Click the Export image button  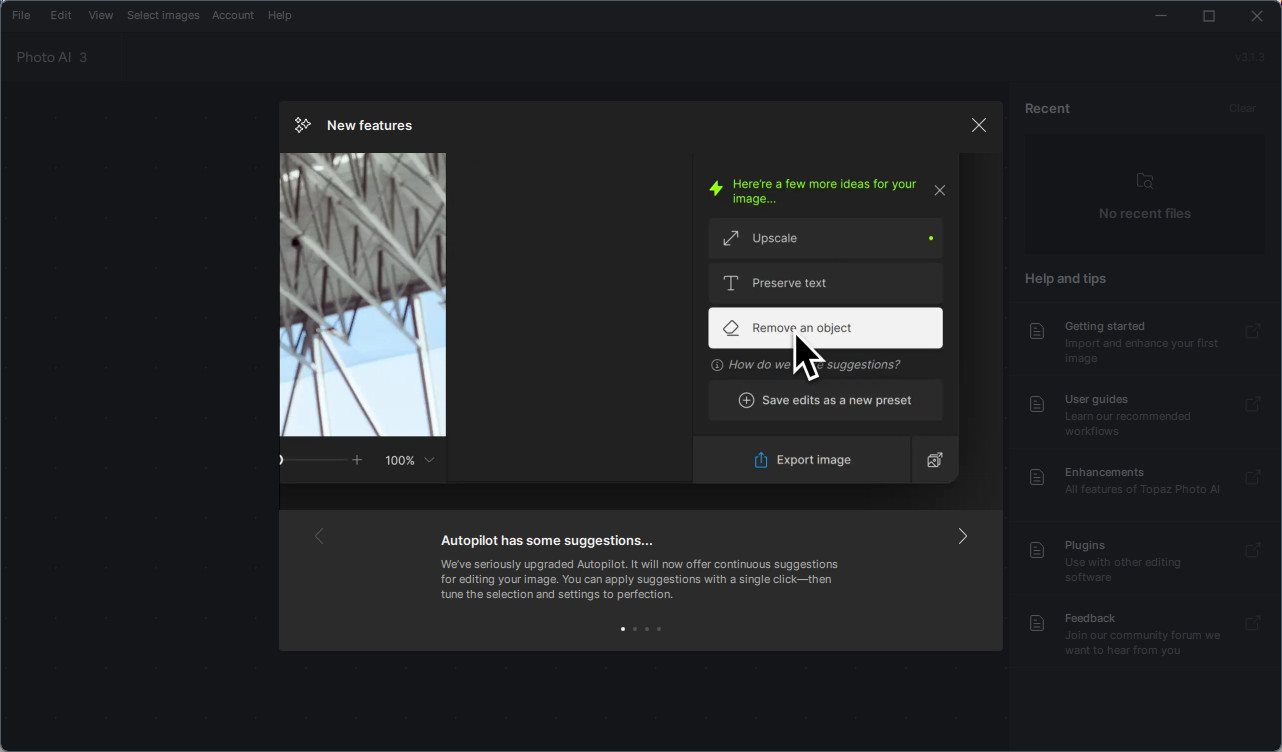[x=802, y=460]
